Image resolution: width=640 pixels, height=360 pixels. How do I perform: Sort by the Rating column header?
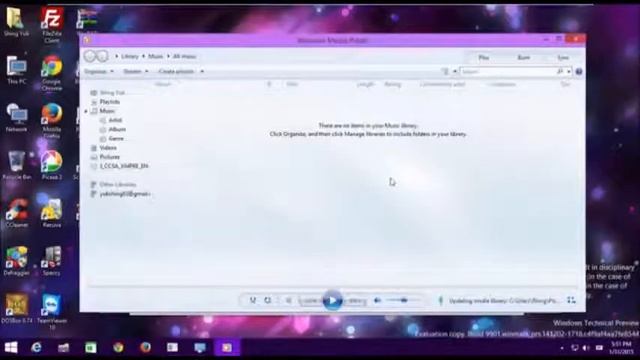coord(393,84)
